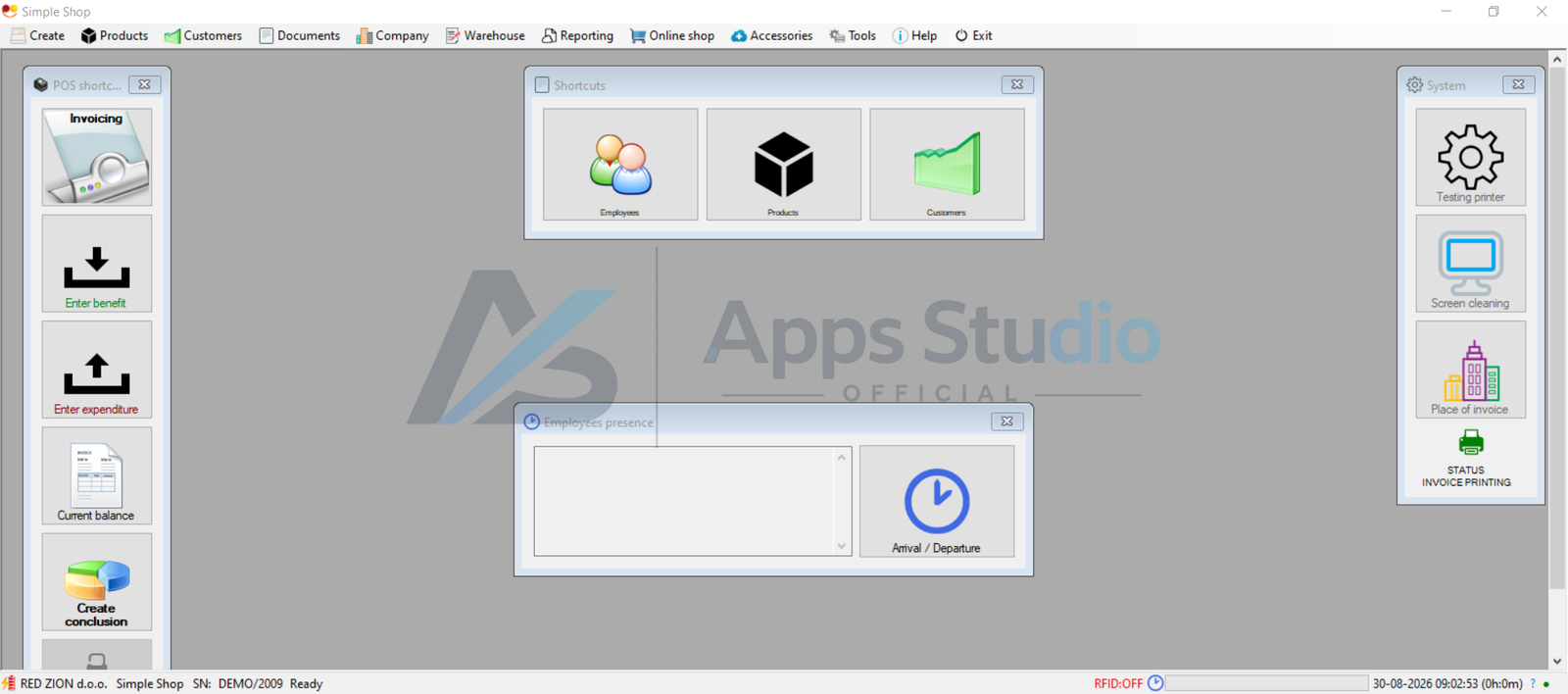The height and width of the screenshot is (694, 1568).
Task: Open the Company menu
Action: click(392, 35)
